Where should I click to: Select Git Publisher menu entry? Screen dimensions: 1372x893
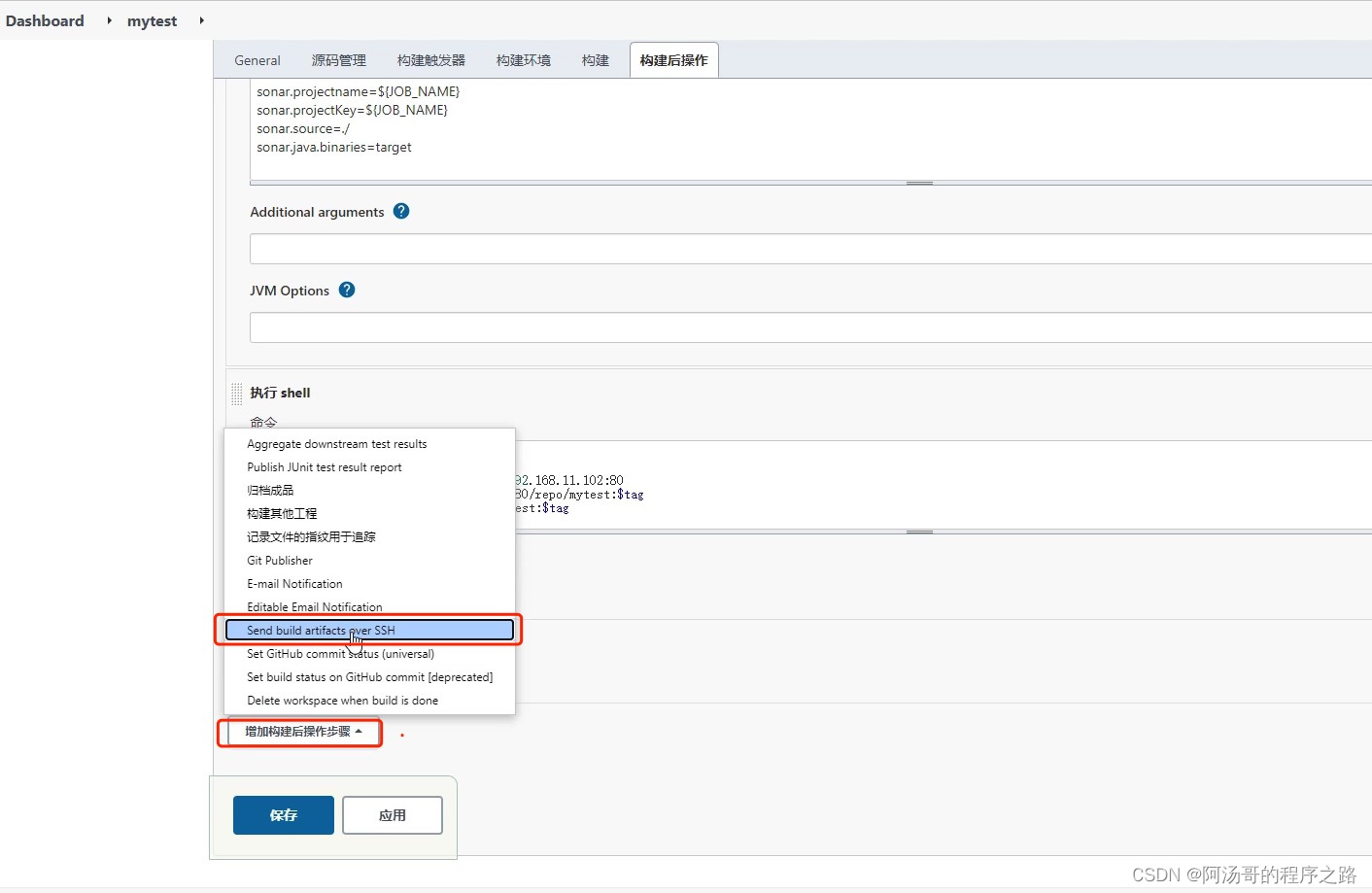369,561
